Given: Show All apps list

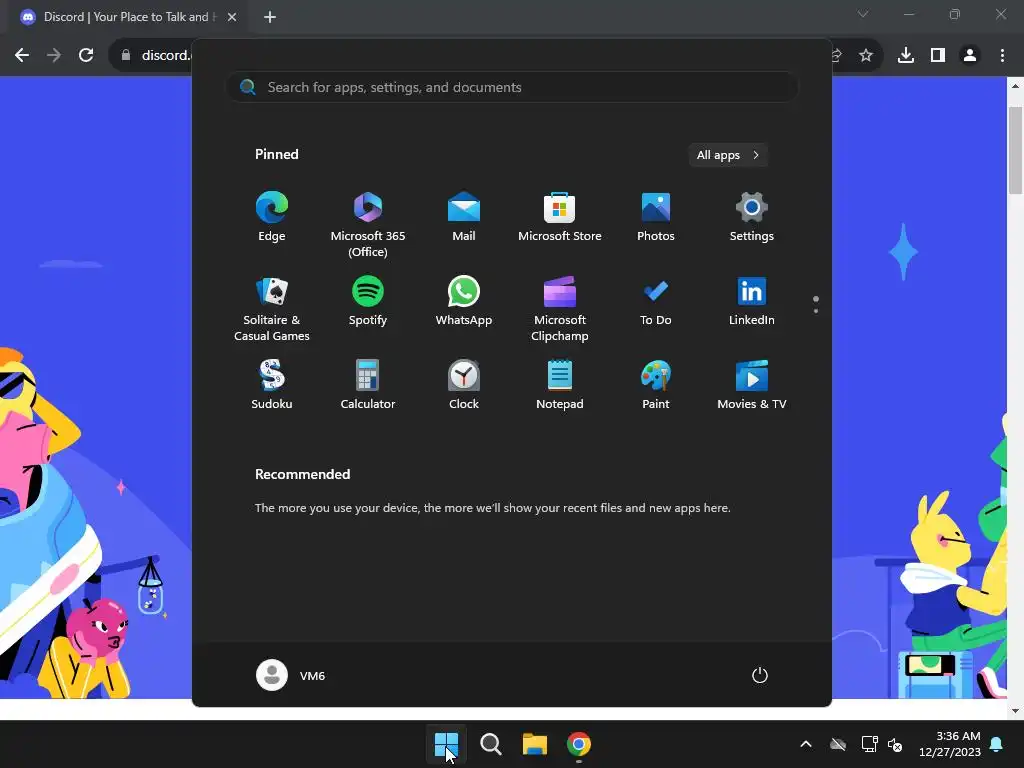Looking at the screenshot, I should coord(728,155).
